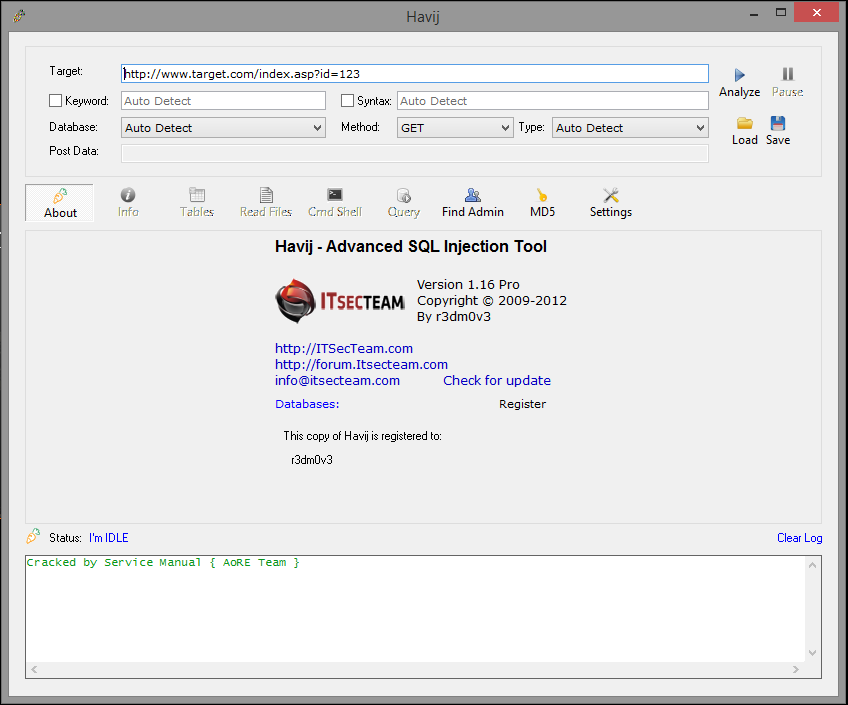This screenshot has width=848, height=705.
Task: Click the Databases: link
Action: pyautogui.click(x=307, y=404)
